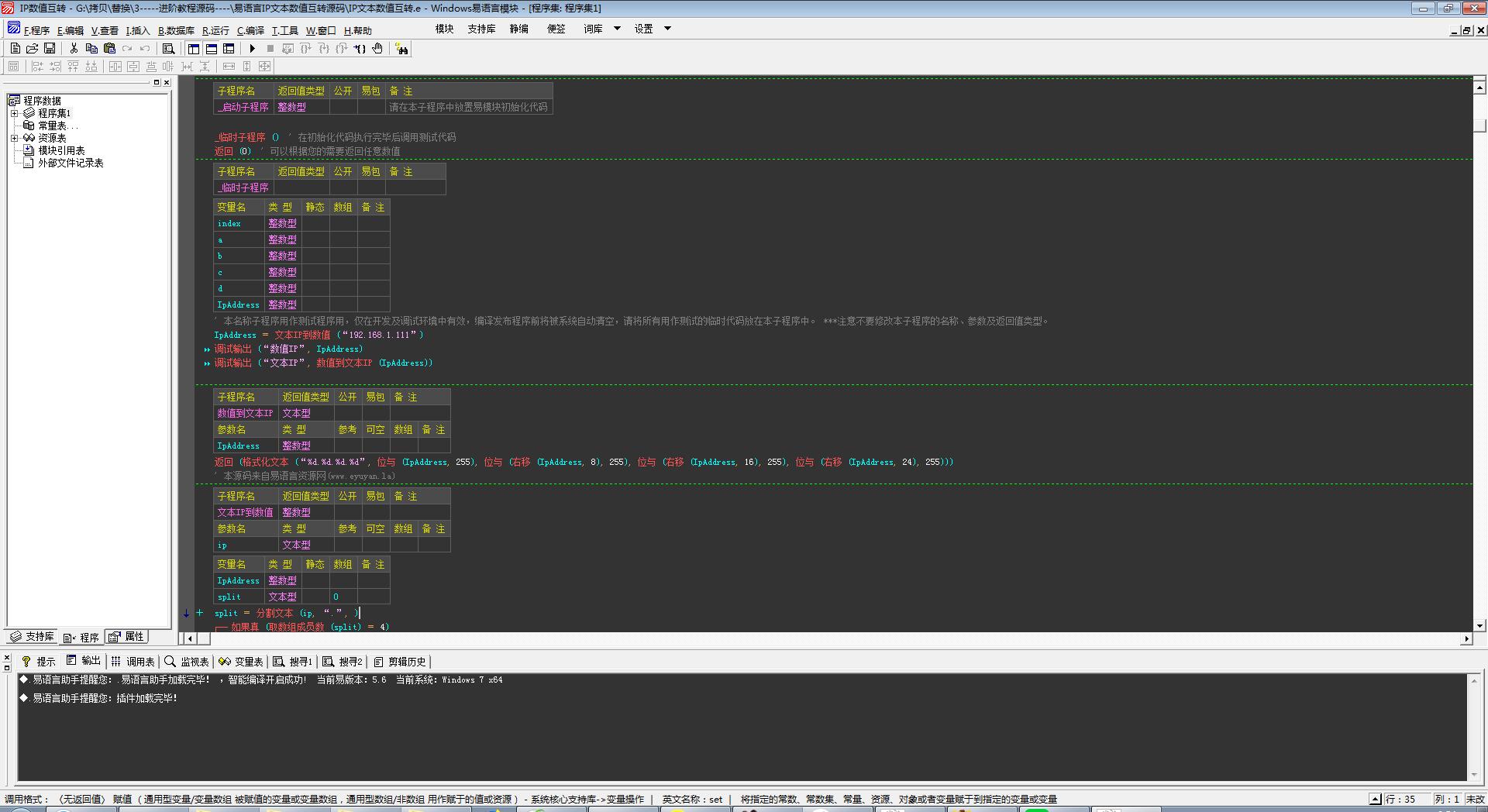
Task: Click the Find magnifier toolbar icon
Action: coord(168,48)
